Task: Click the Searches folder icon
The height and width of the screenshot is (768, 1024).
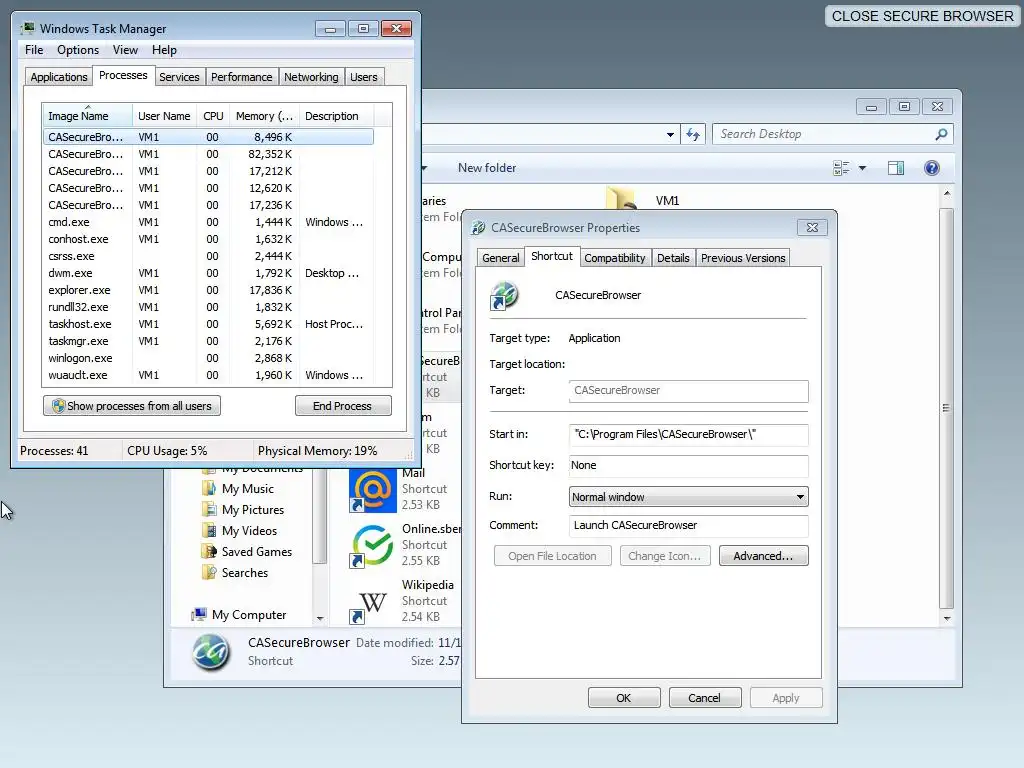Action: [209, 572]
